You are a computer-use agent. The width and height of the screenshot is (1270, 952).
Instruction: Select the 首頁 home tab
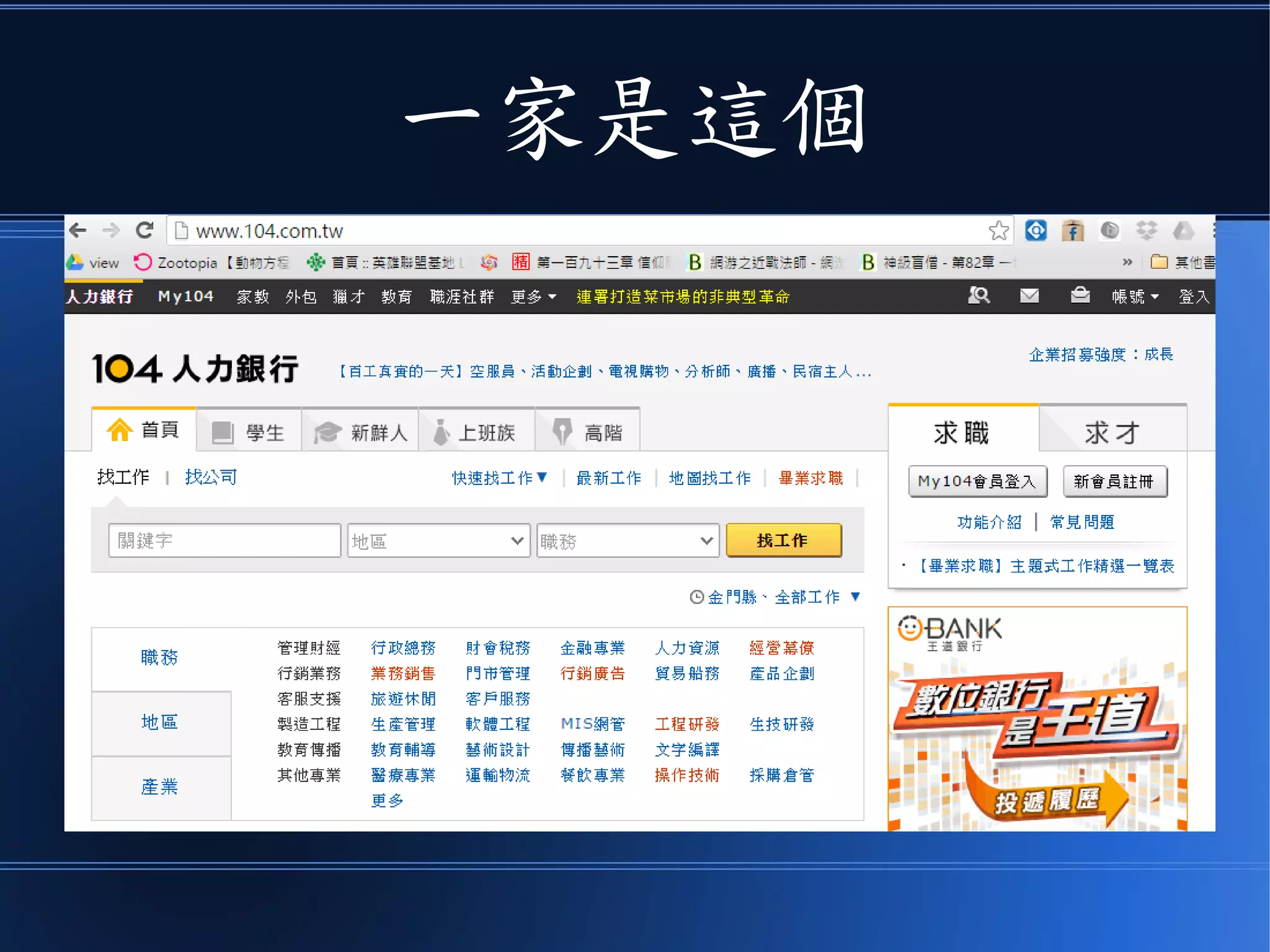144,429
